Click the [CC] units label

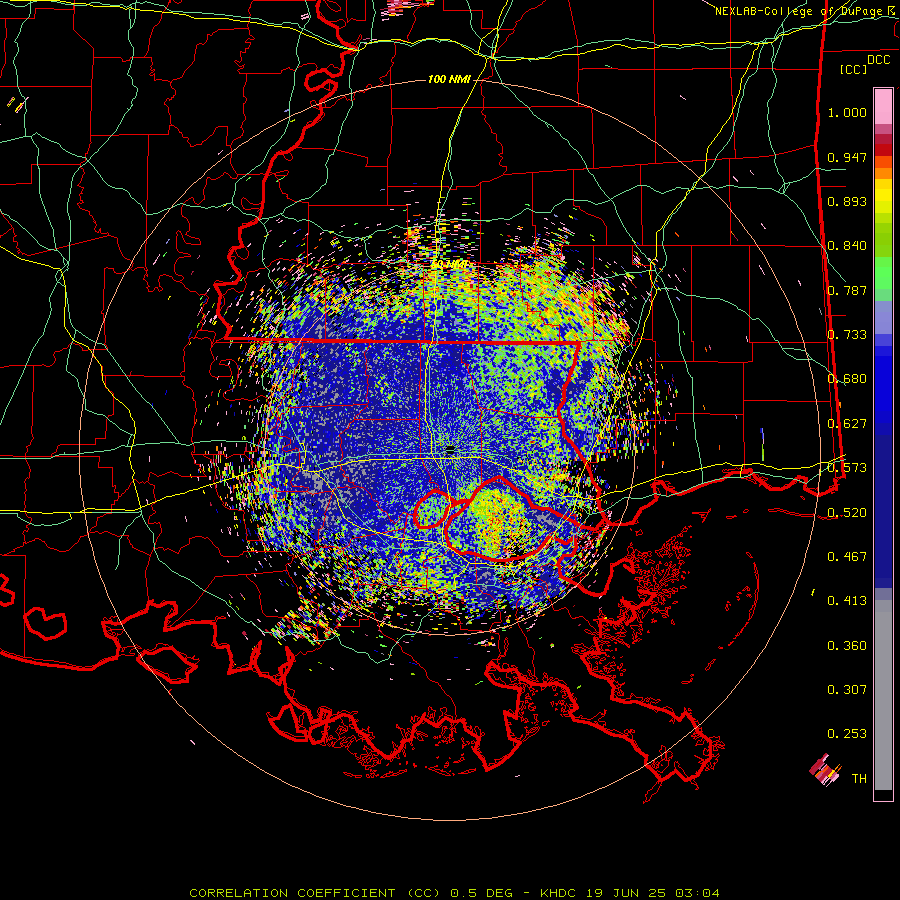tap(854, 69)
